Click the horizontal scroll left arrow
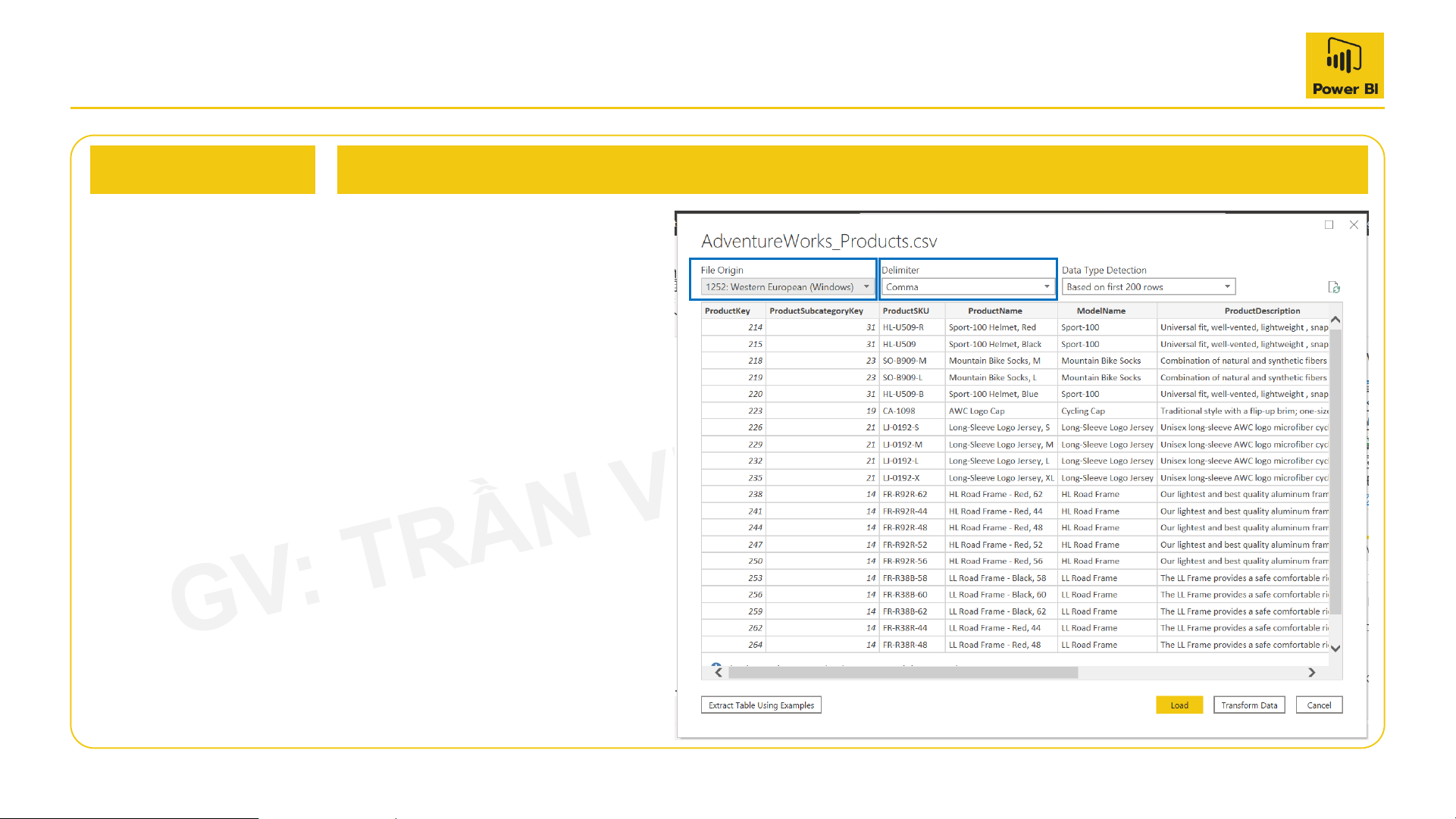Image resolution: width=1456 pixels, height=819 pixels. (719, 673)
